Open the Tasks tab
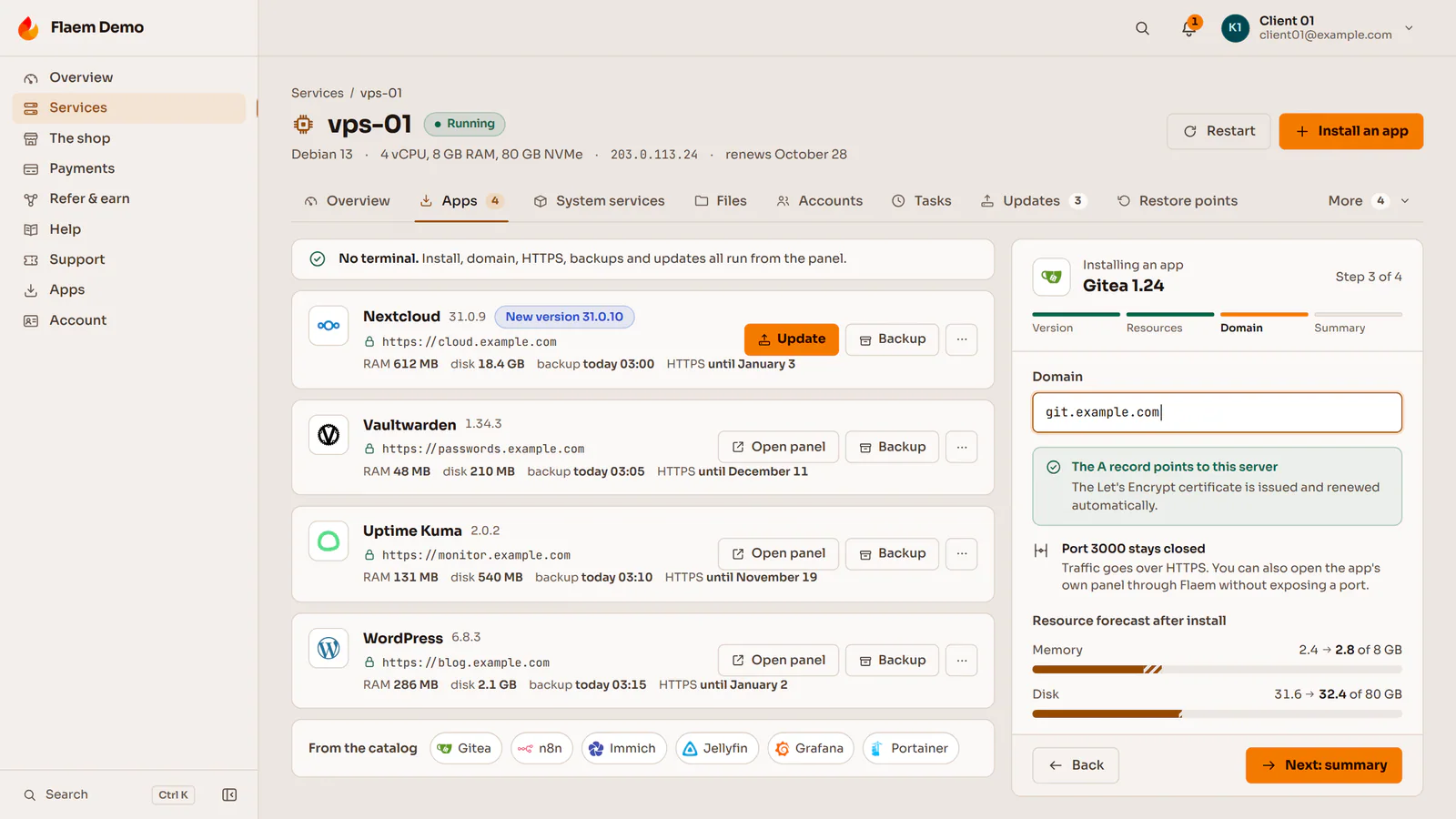Viewport: 1456px width, 819px height. tap(922, 201)
